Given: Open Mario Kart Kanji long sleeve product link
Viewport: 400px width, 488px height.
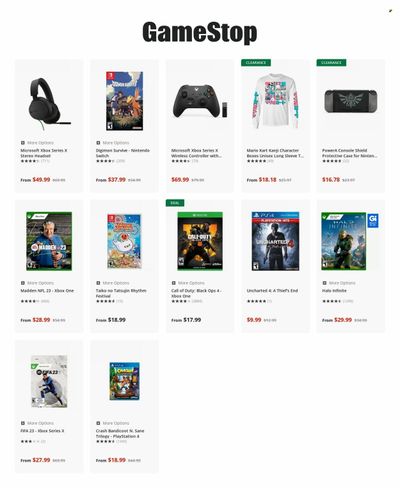Looking at the screenshot, I should (275, 153).
